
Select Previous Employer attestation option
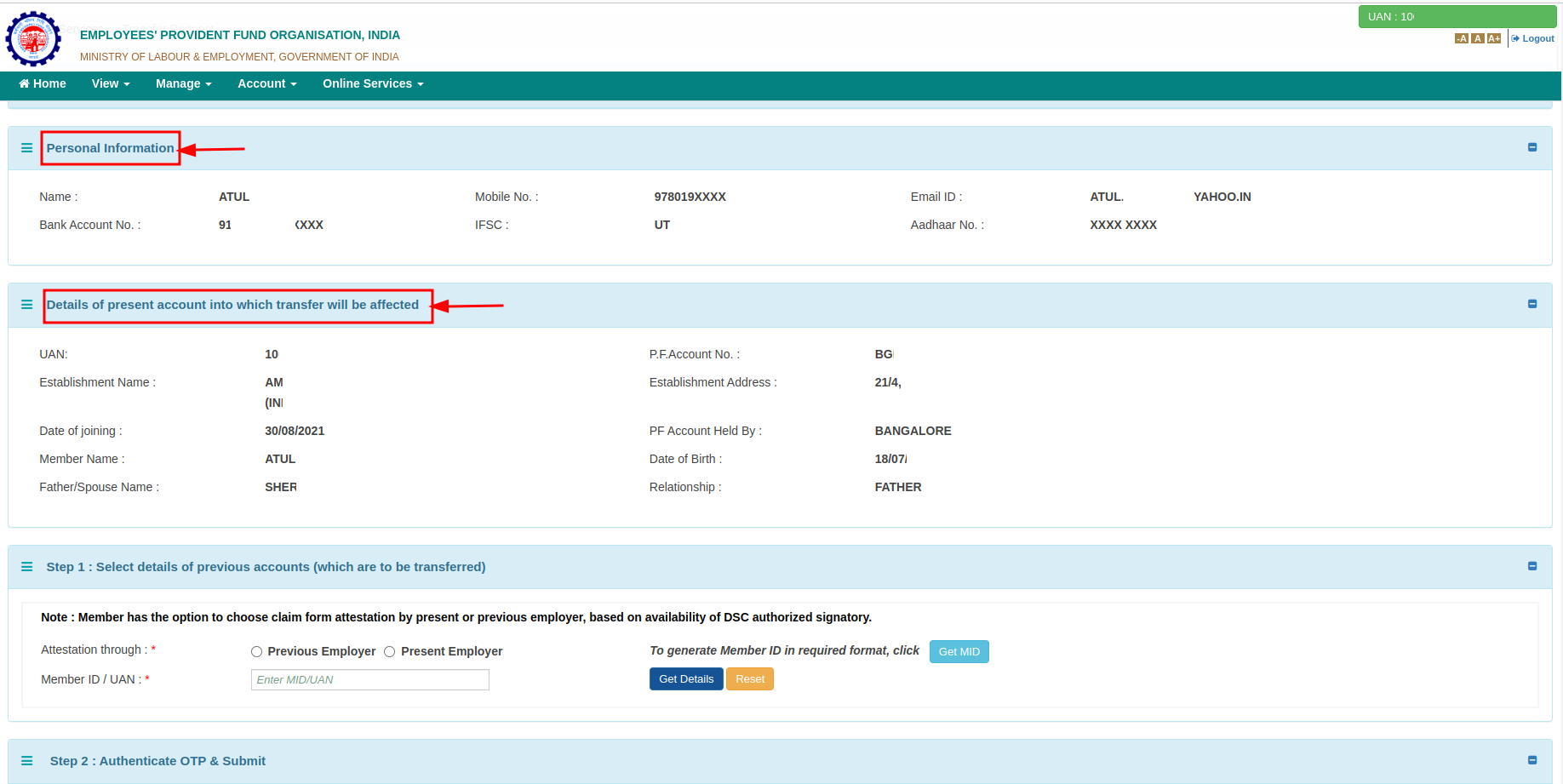(256, 652)
